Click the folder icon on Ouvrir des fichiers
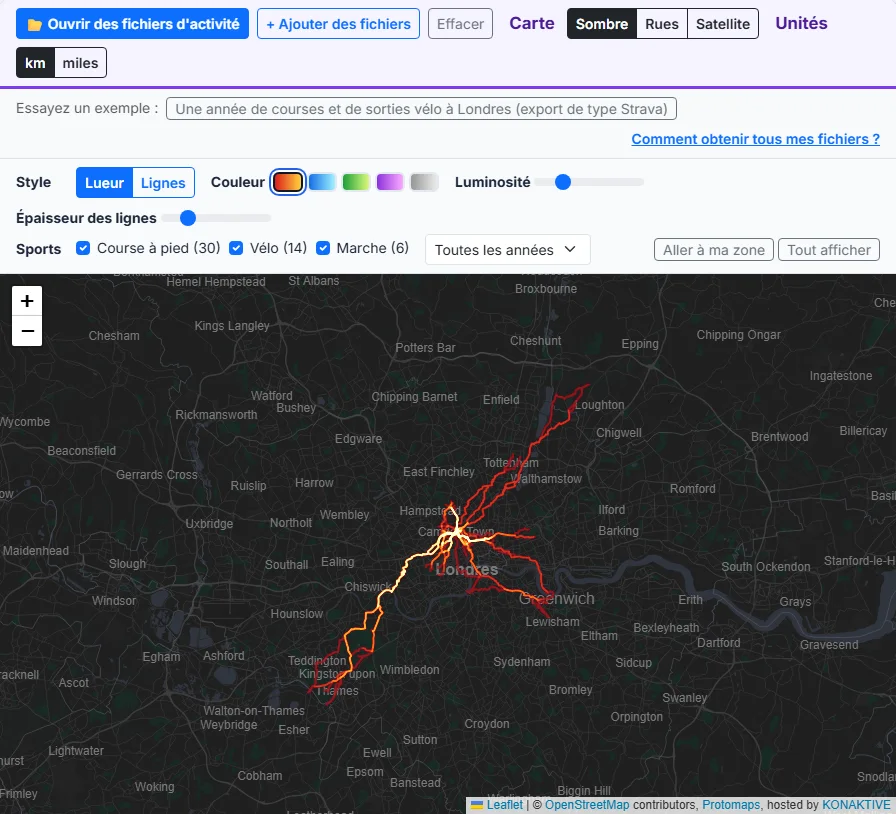The height and width of the screenshot is (814, 896). pos(35,25)
